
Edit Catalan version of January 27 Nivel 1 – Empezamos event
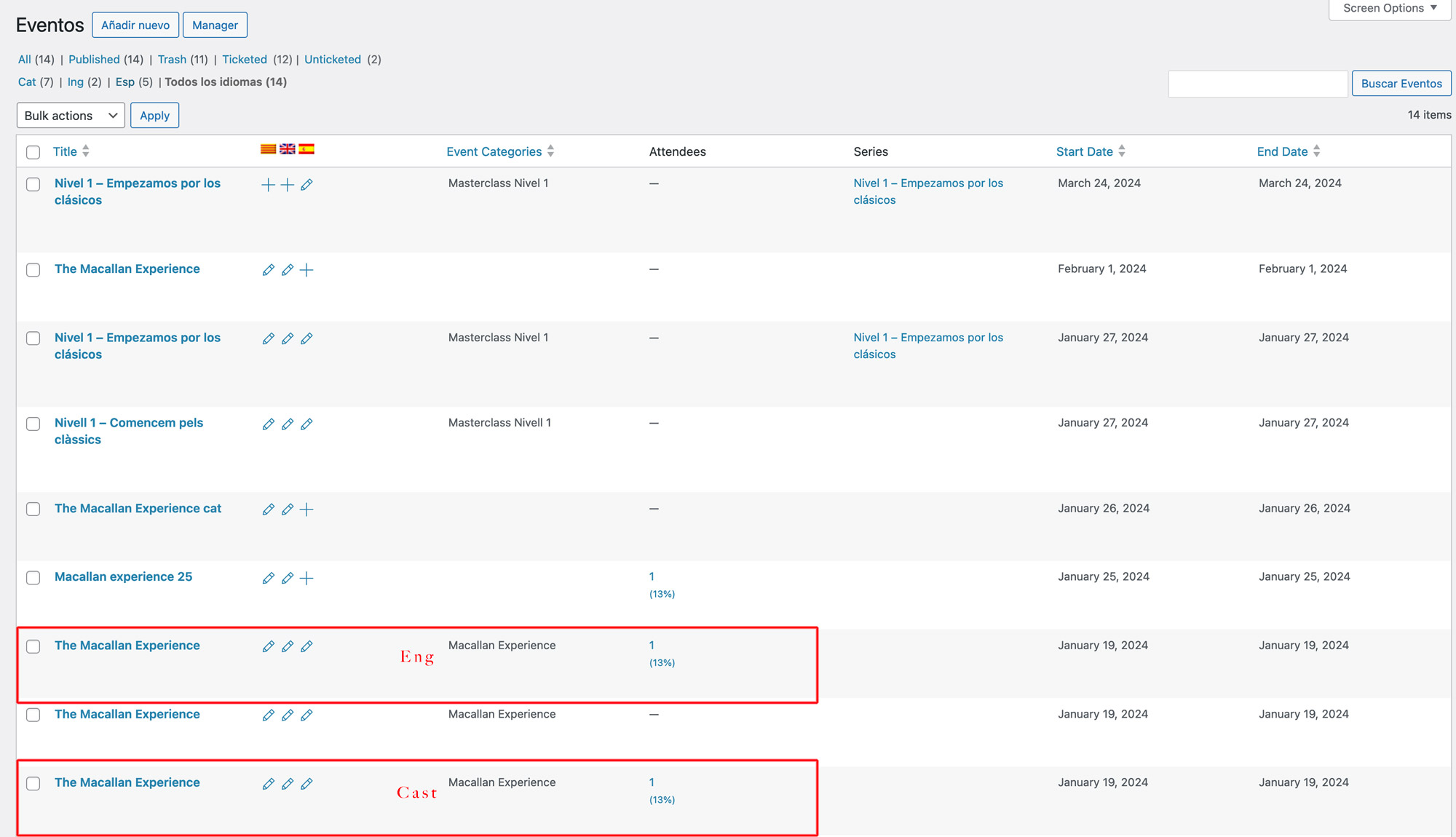[268, 339]
